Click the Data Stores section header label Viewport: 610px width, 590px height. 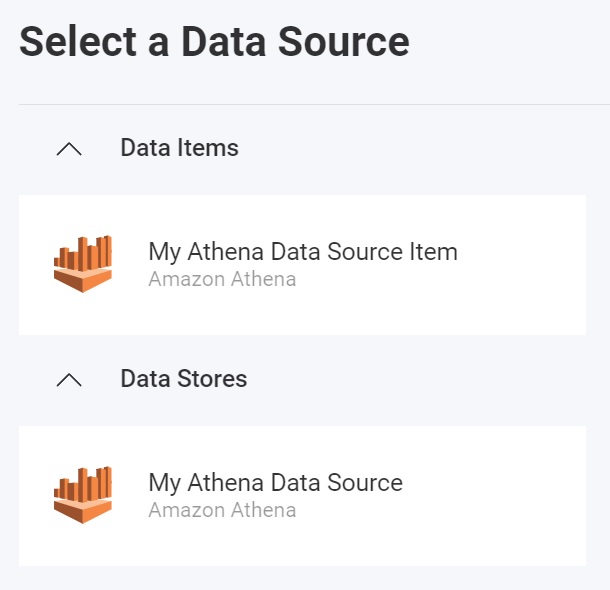point(183,379)
